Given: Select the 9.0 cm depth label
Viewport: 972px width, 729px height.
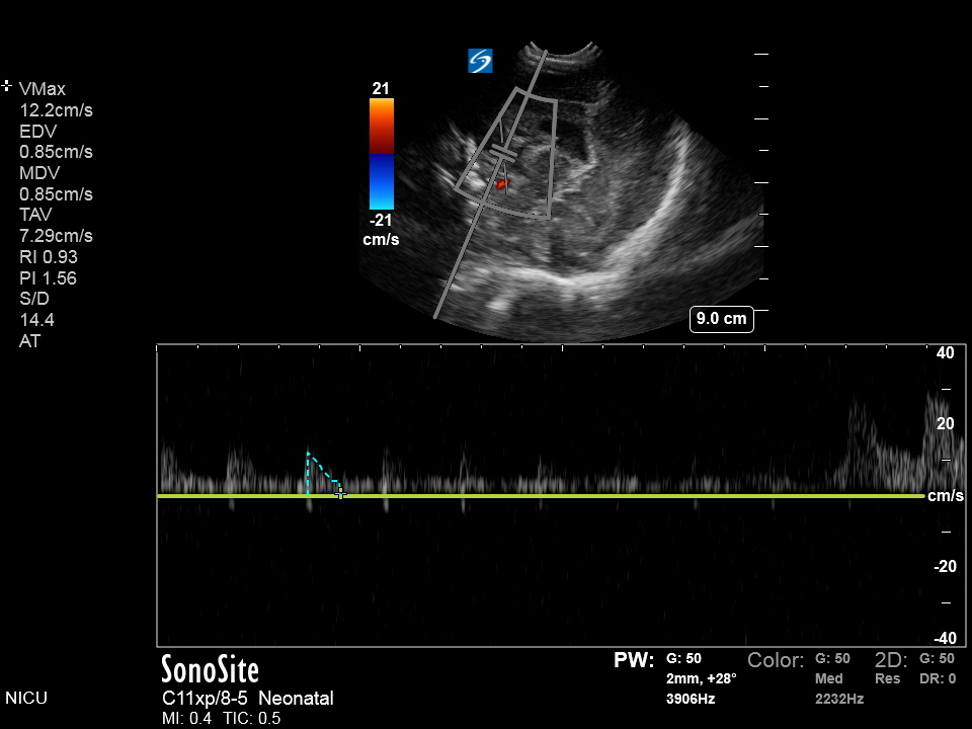Looking at the screenshot, I should [x=721, y=319].
